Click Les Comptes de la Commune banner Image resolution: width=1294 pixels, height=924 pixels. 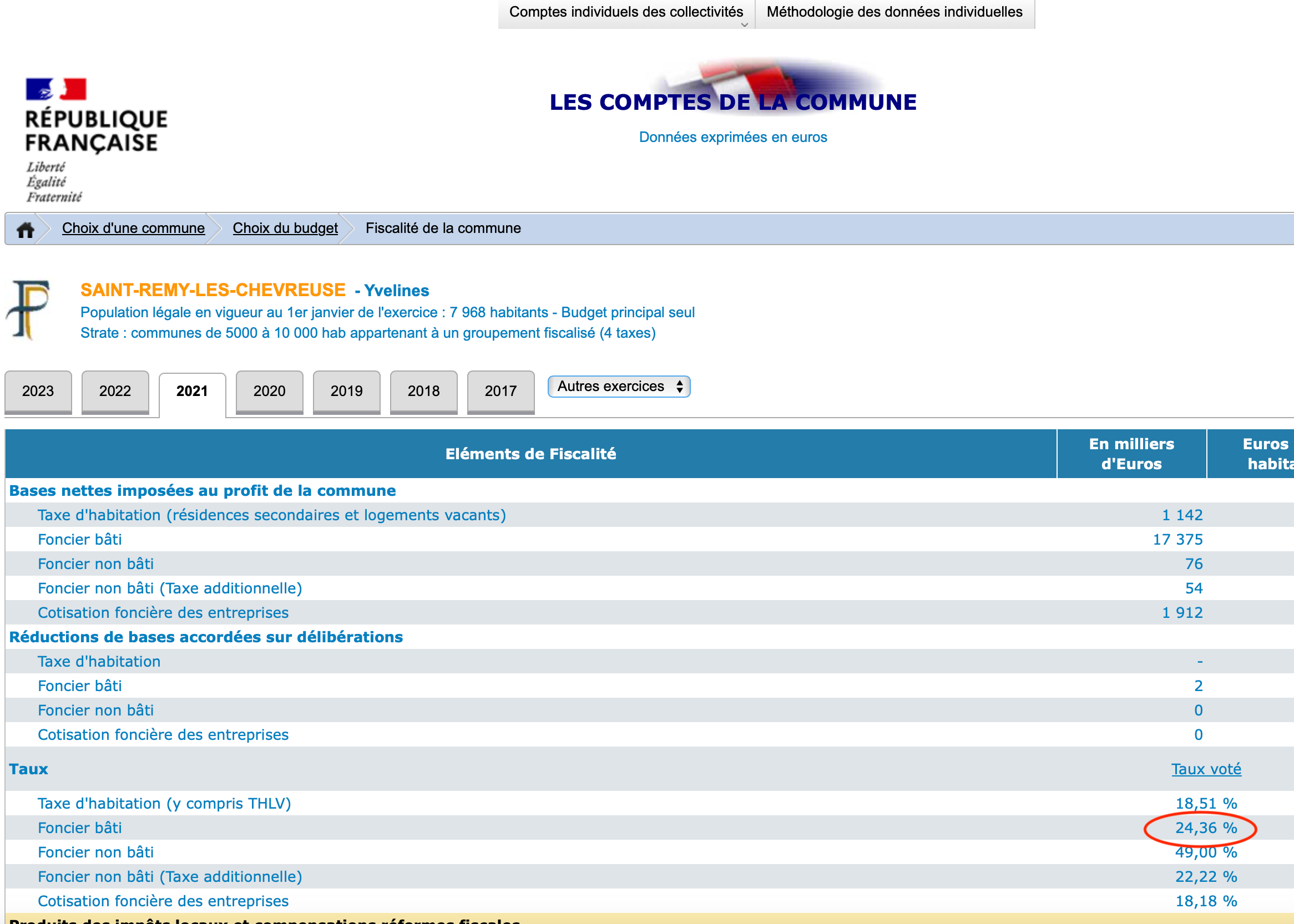[x=732, y=101]
